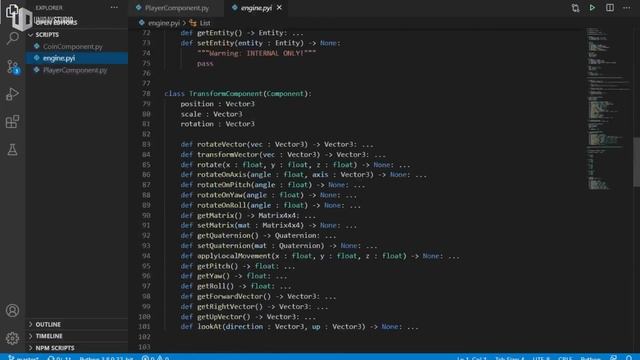
Task: Click the def getYaw line
Action: pyautogui.click(x=233, y=276)
